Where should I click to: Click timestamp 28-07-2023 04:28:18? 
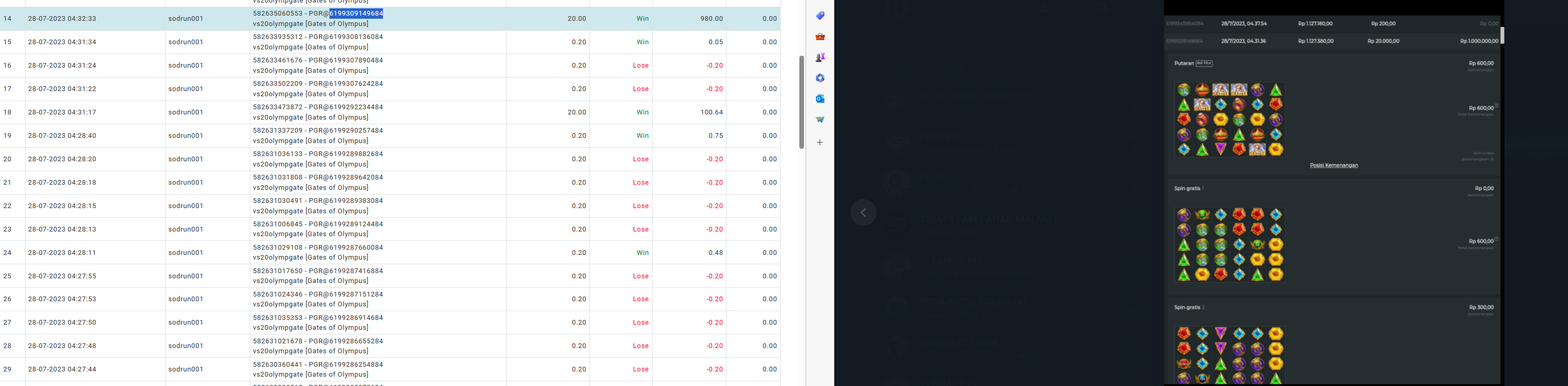(x=62, y=183)
